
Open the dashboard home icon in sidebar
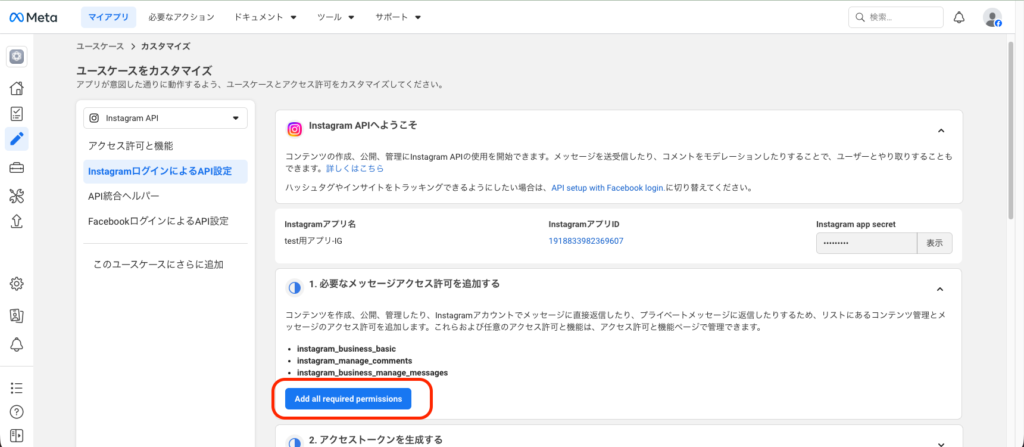pos(16,90)
